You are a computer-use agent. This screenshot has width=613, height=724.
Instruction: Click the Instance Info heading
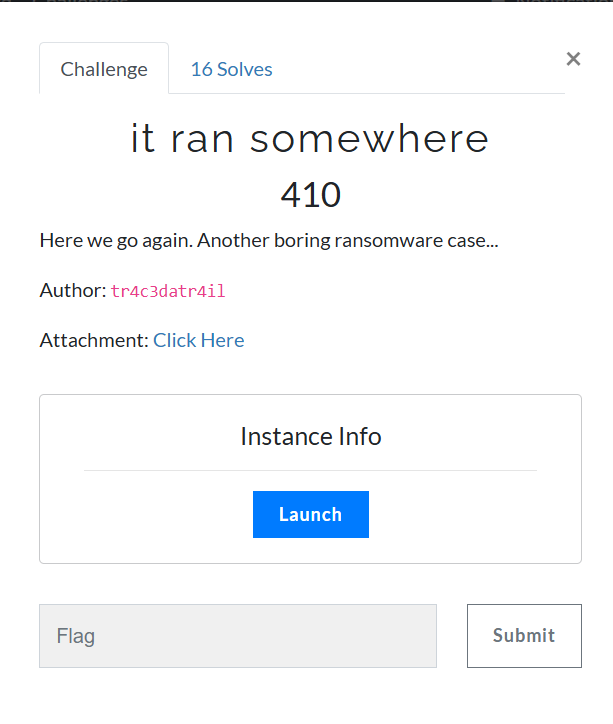(x=311, y=436)
